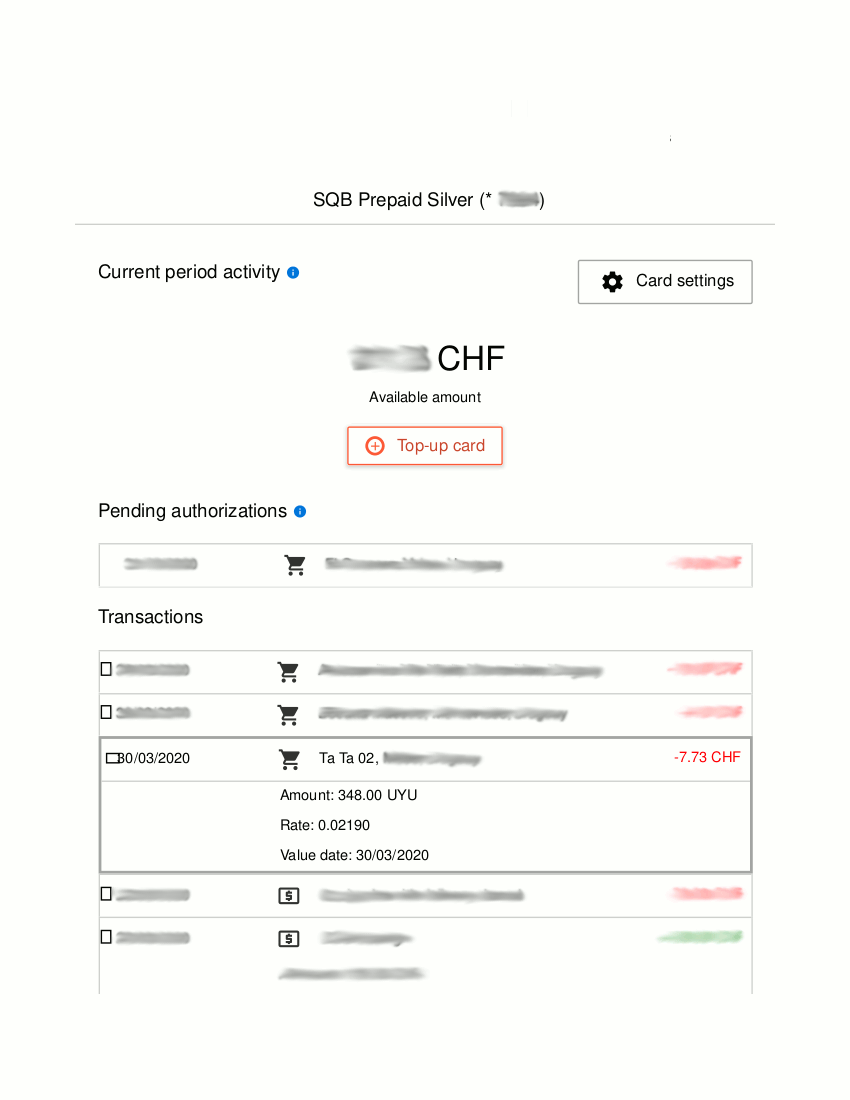Check the fourth transaction's checkbox
The image size is (850, 1100).
(x=106, y=893)
